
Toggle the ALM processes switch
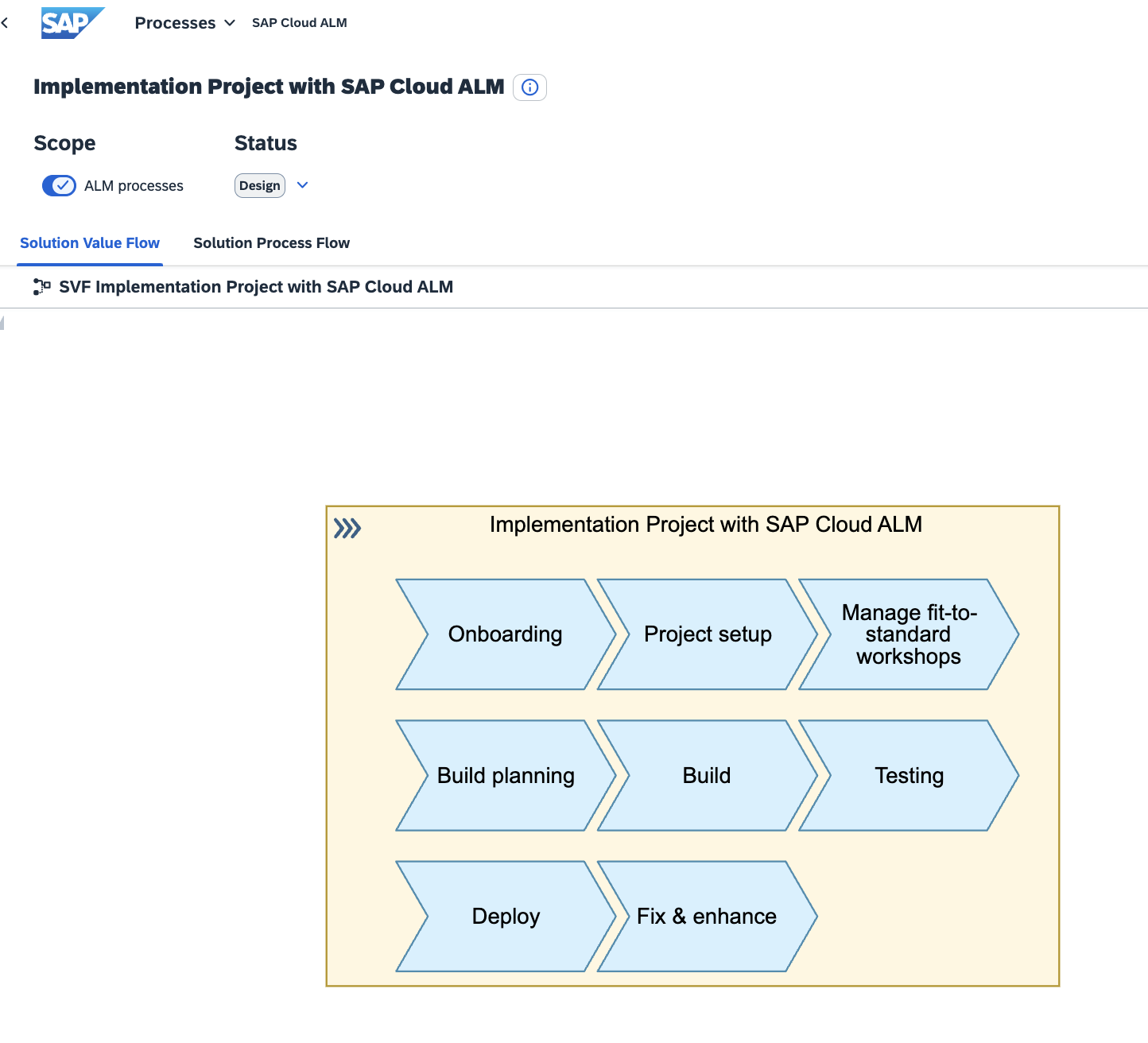coord(59,185)
